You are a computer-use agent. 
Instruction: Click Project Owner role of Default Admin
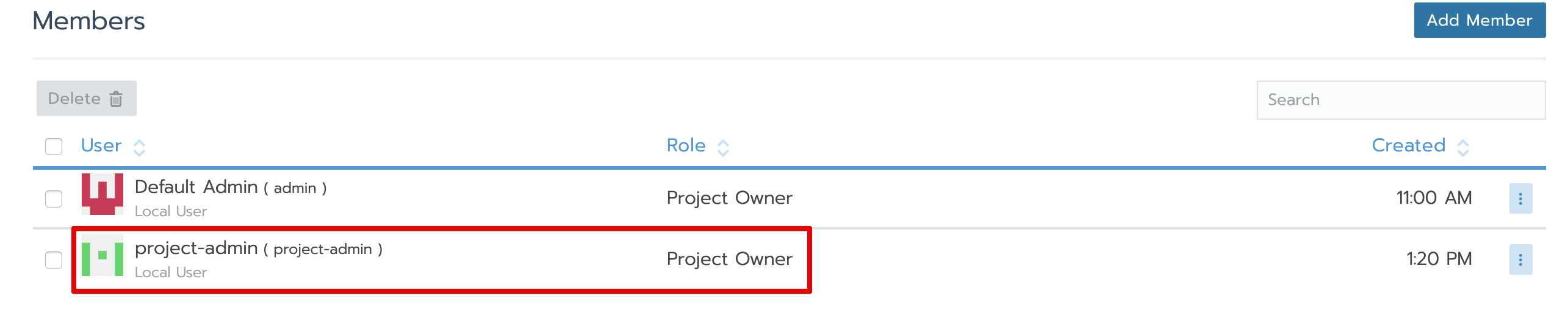(x=729, y=198)
